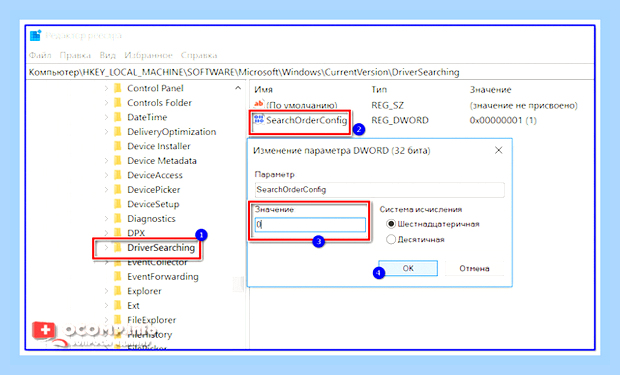Image resolution: width=620 pixels, height=375 pixels.
Task: Click Отмена in the DWORD dialog
Action: tap(474, 268)
